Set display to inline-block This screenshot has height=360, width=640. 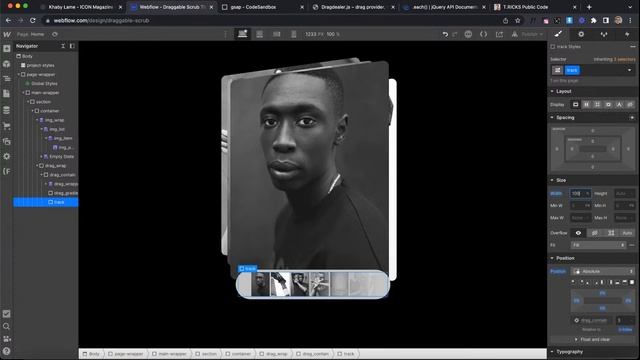tap(609, 104)
